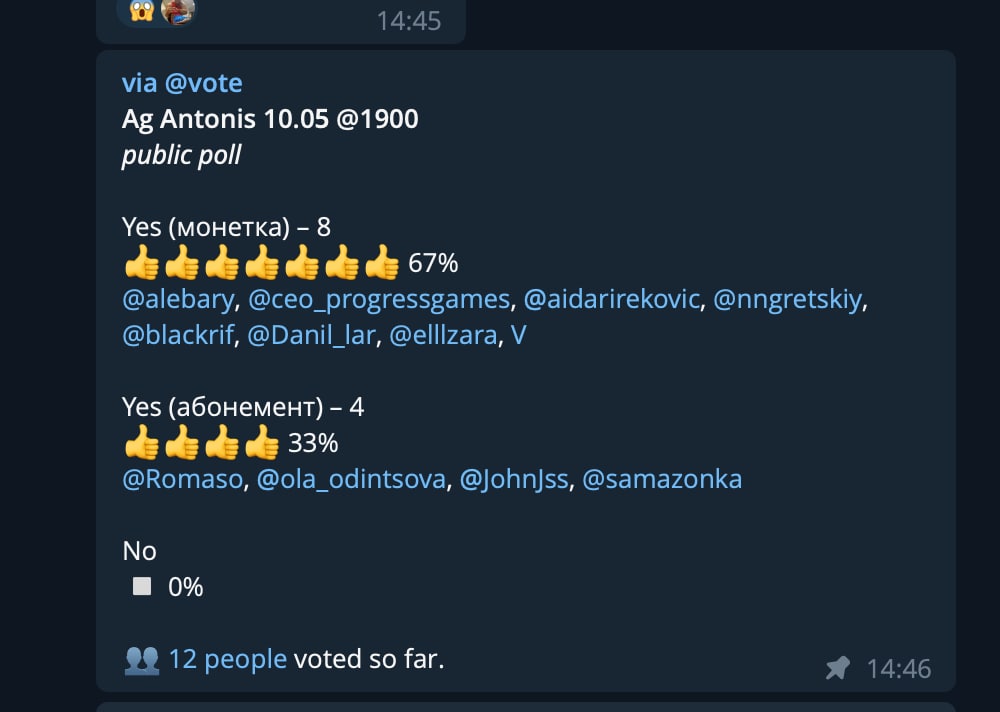Open @alebary's profile mention
Viewport: 1000px width, 712px height.
click(178, 300)
